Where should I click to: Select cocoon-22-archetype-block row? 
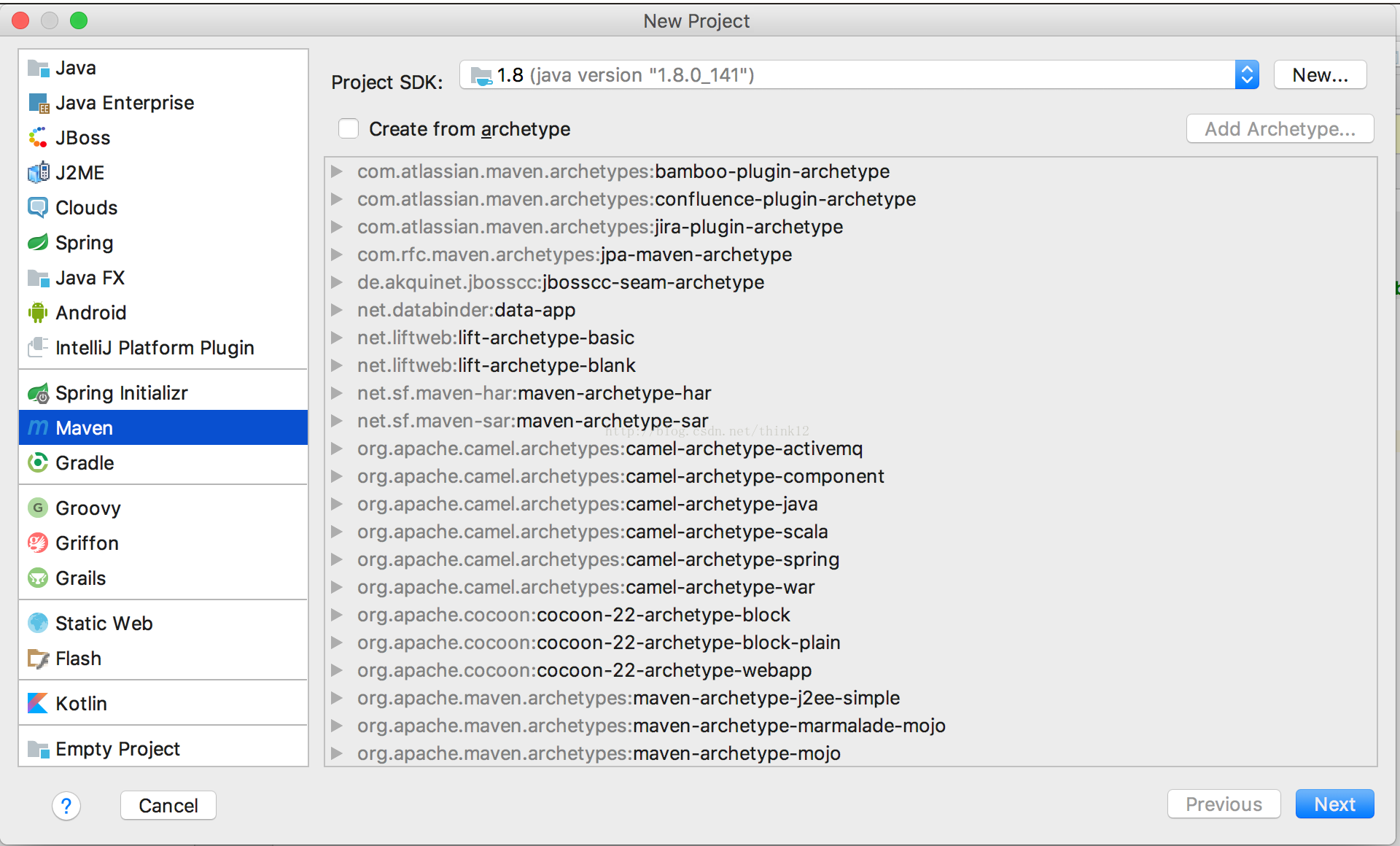[850, 615]
